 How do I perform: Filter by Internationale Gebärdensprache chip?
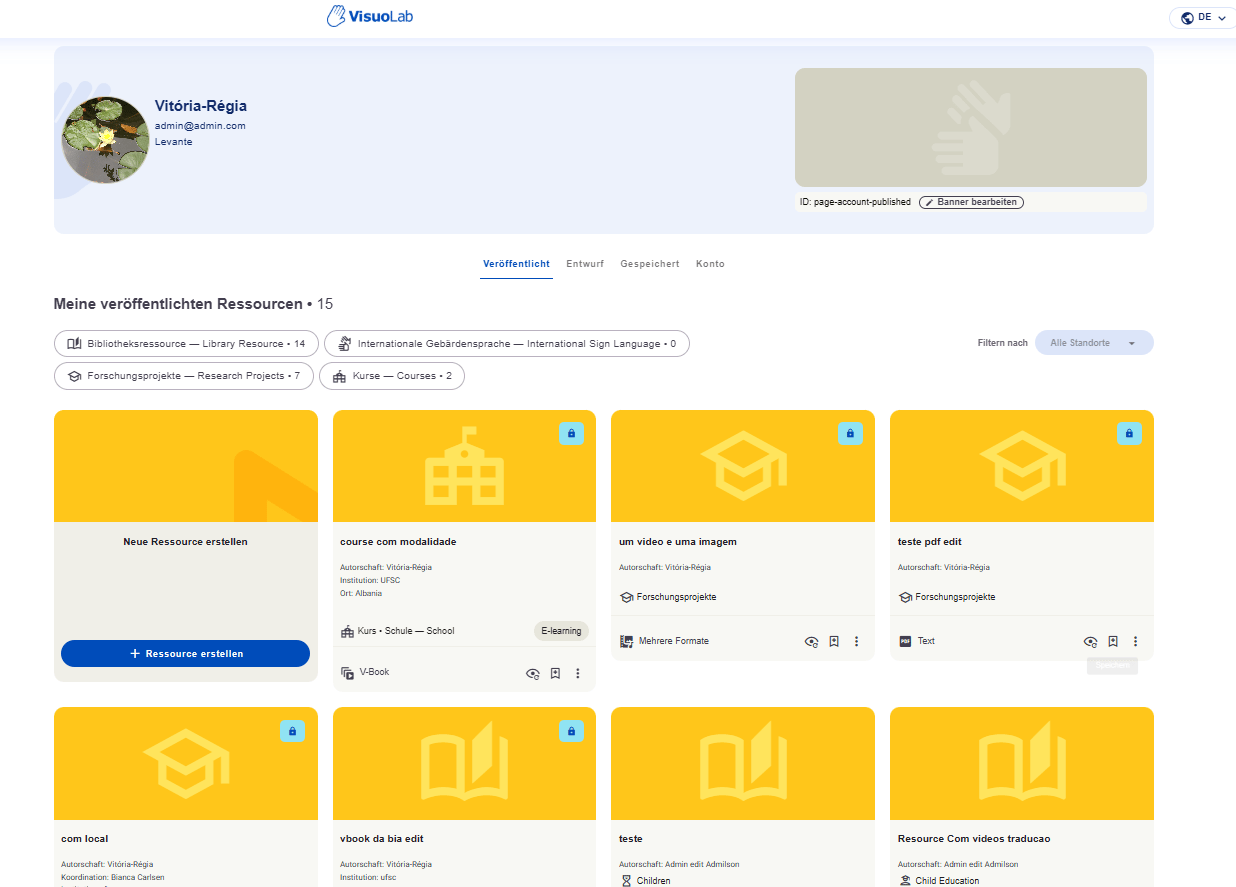507,343
